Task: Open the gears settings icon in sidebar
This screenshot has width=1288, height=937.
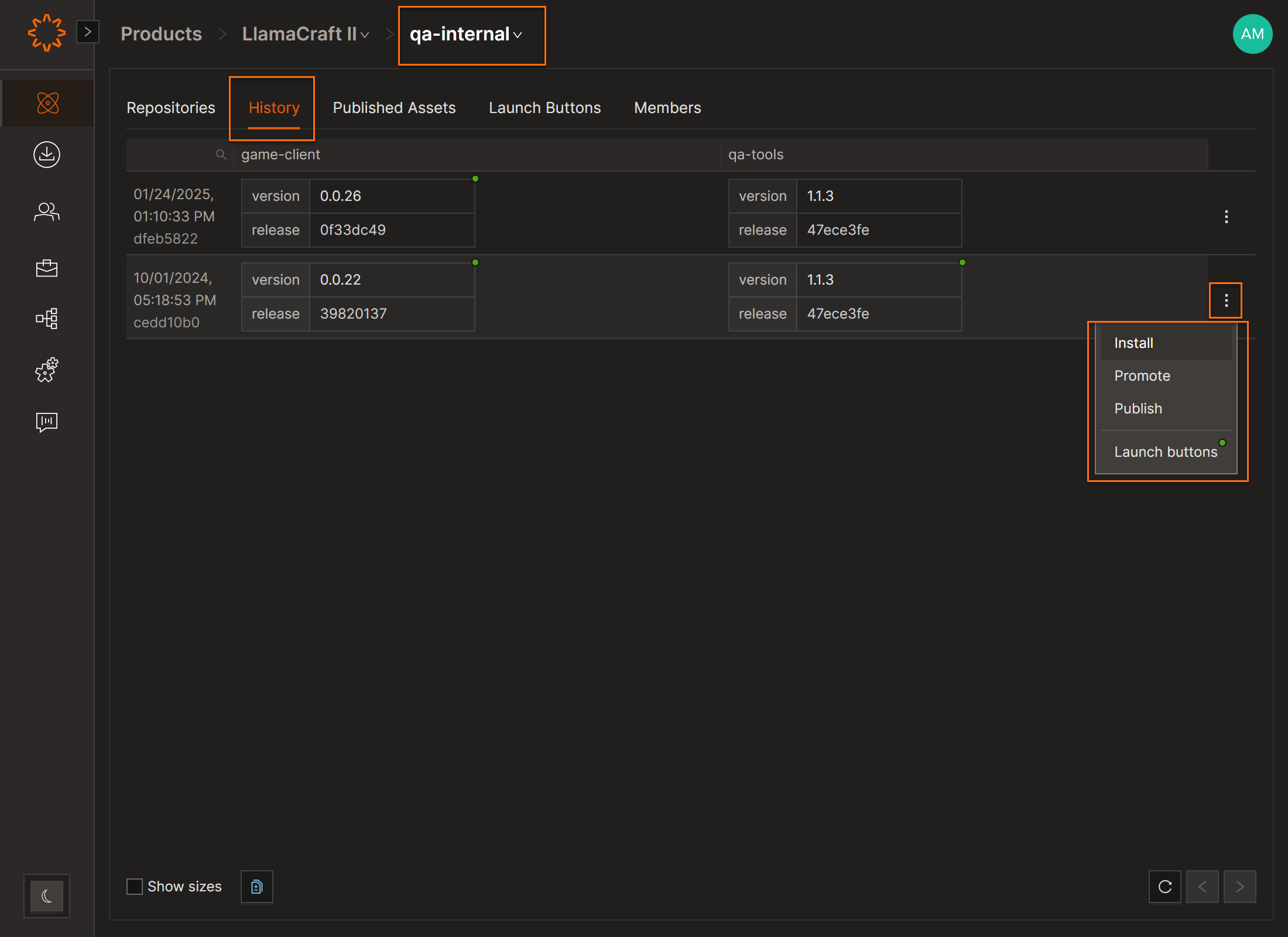Action: coord(47,370)
